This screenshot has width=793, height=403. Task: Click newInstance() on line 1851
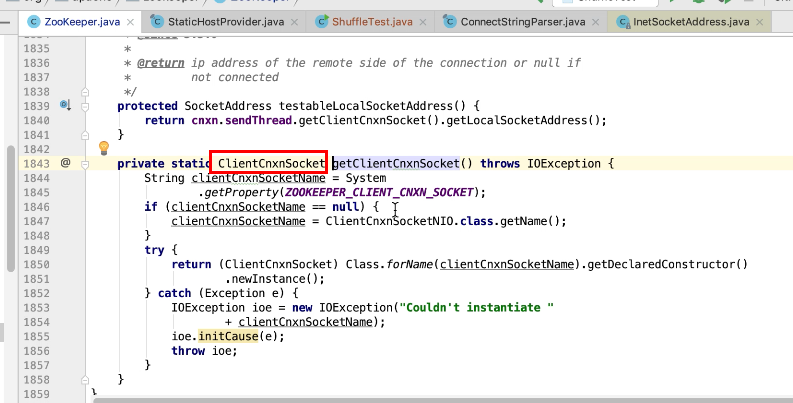278,279
